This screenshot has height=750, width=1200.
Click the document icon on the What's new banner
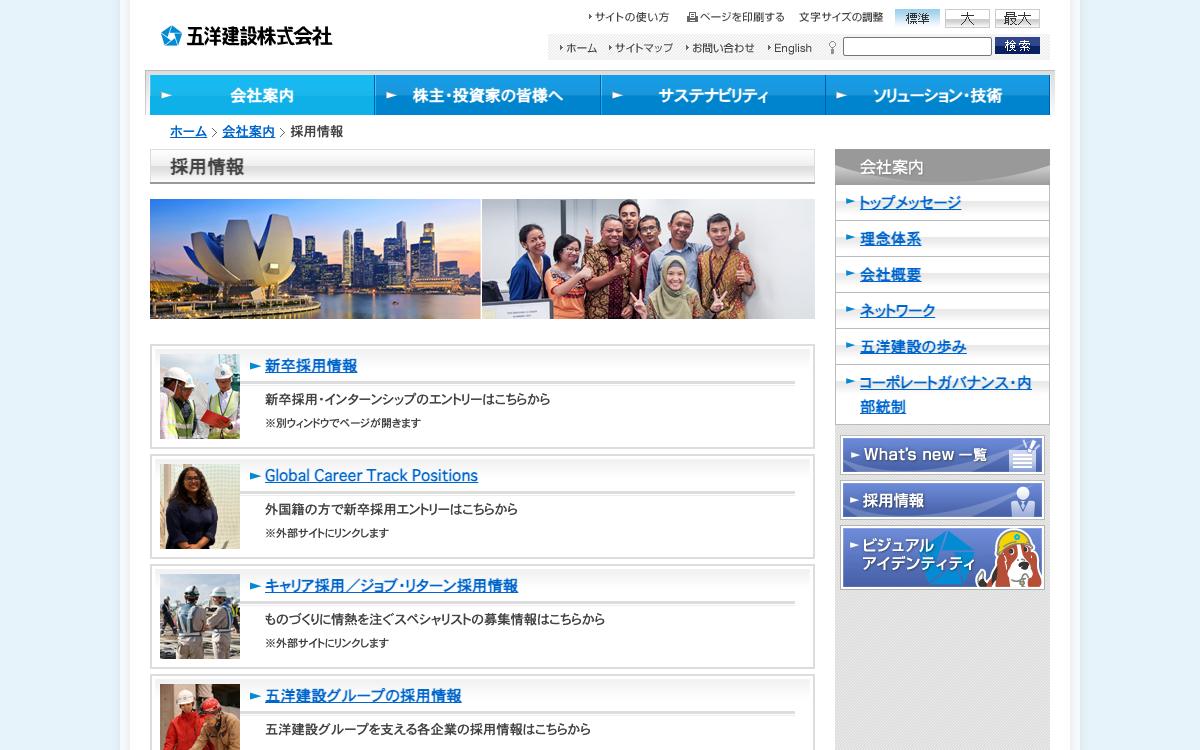(1022, 457)
